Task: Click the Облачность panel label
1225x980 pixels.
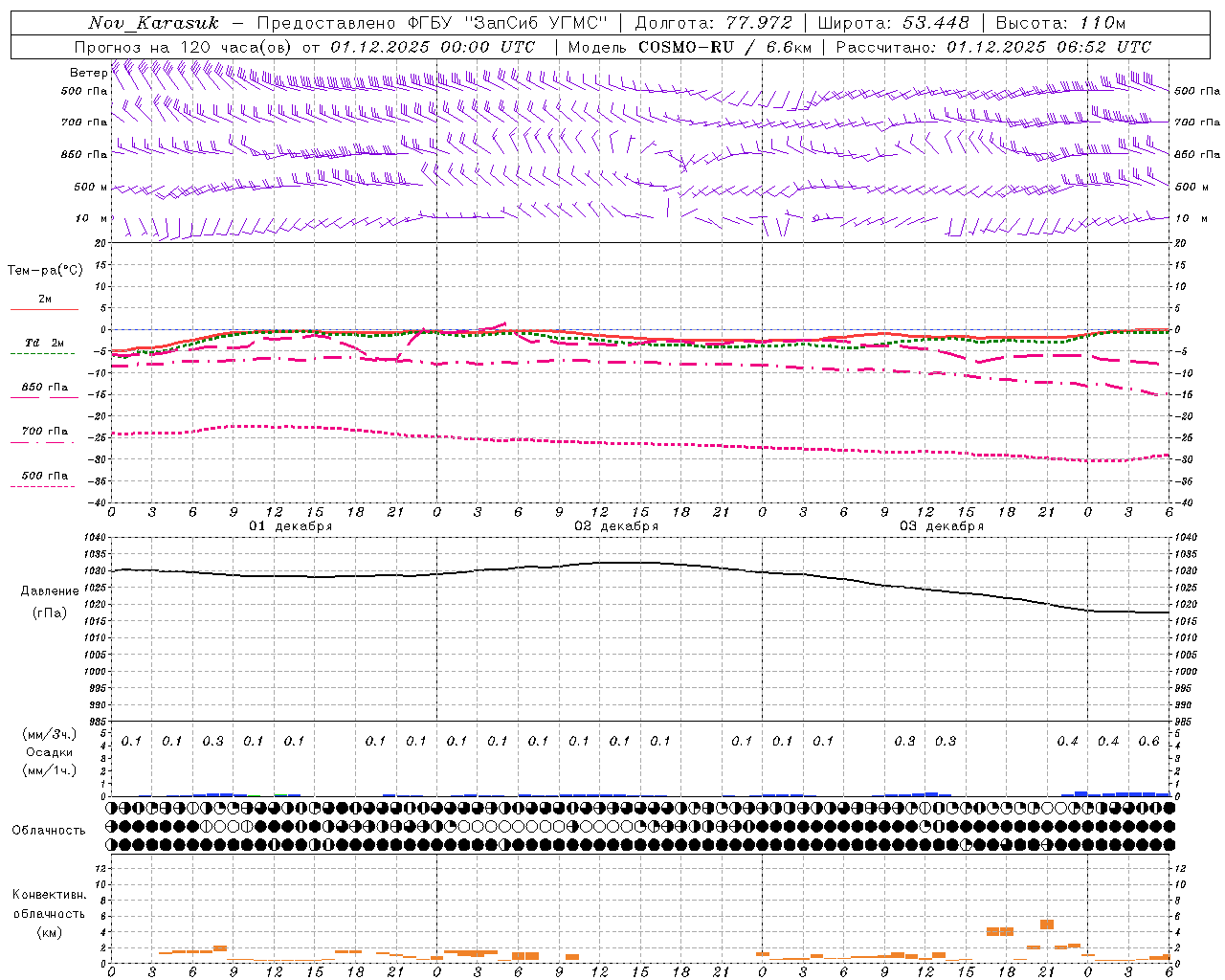Action: coord(49,831)
